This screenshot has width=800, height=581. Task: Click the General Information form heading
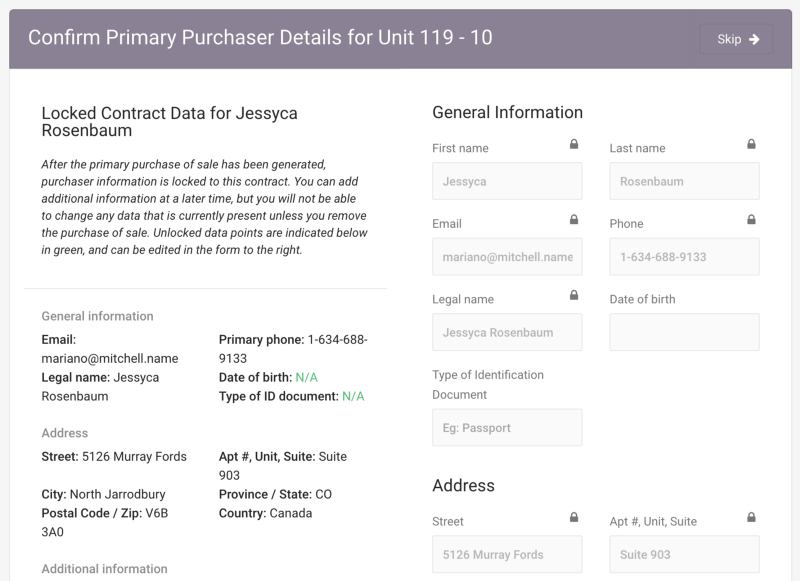507,112
